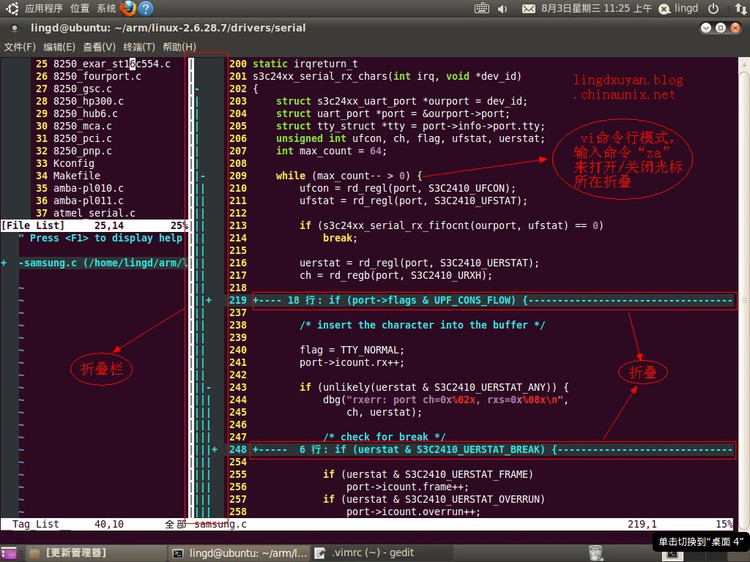750x562 pixels.
Task: Open 应用程序 menu in top panel
Action: (x=44, y=9)
